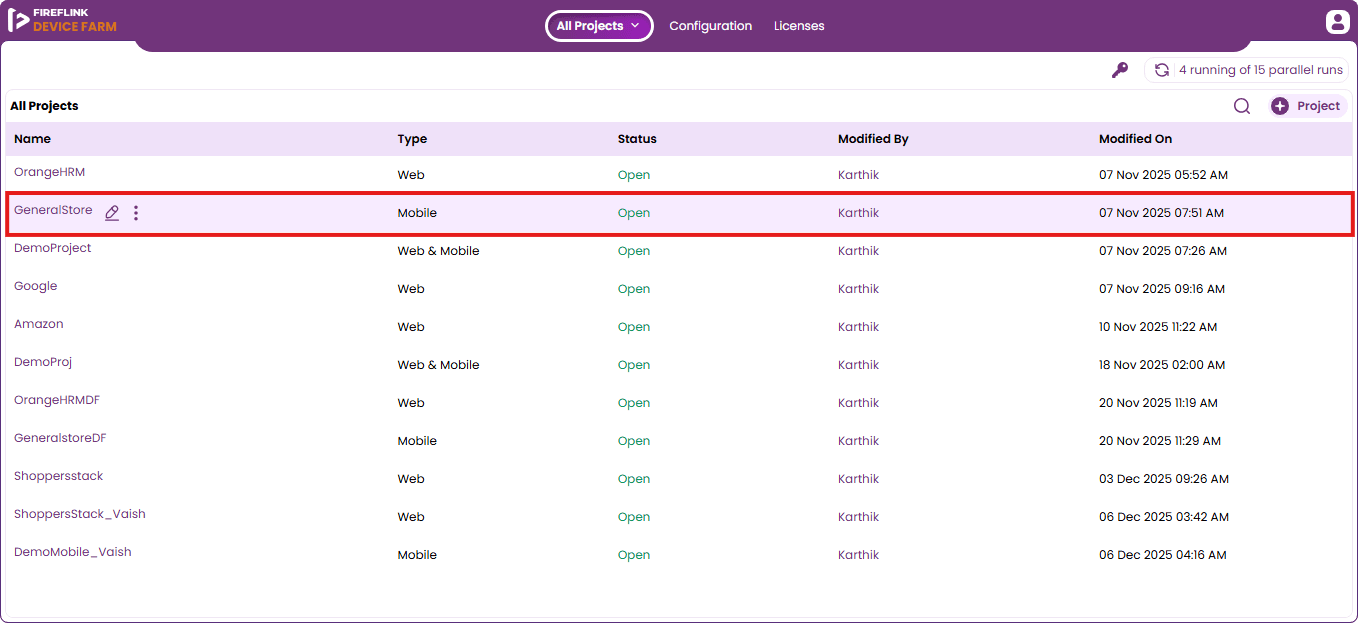Open the DemoMobile_Vaish project
This screenshot has width=1360, height=623.
[x=72, y=552]
